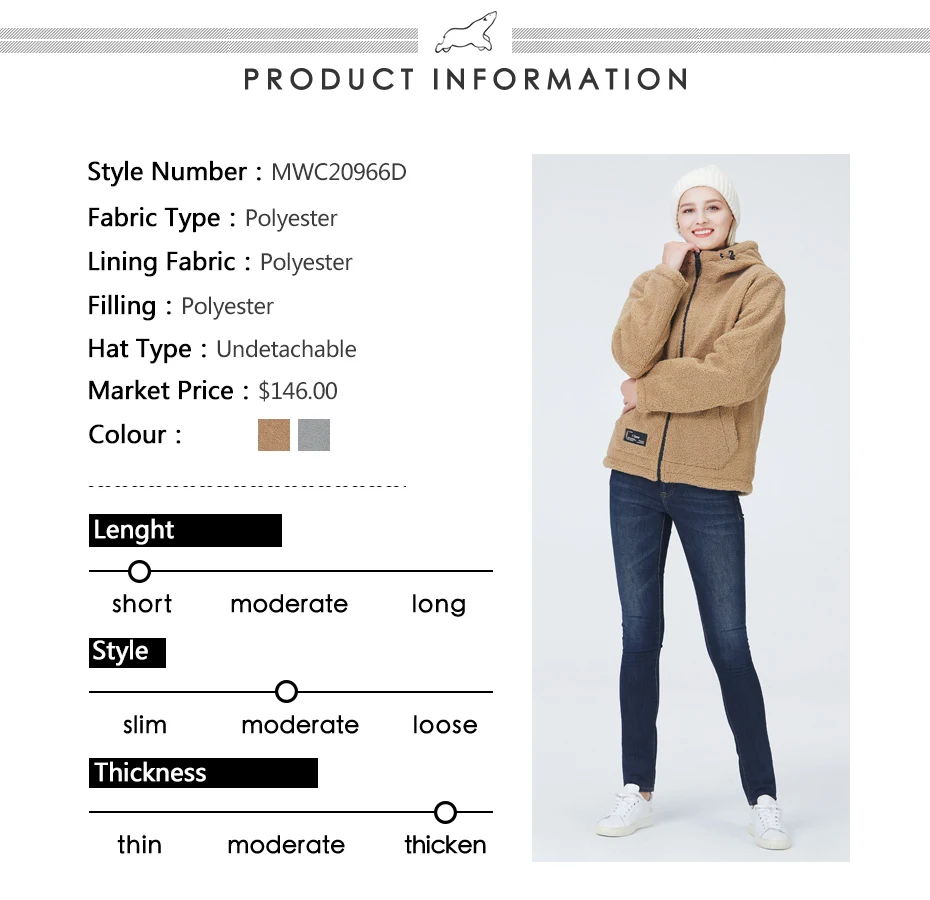Viewport: 930px width, 900px height.
Task: Click the Thickness slider circle marker
Action: pyautogui.click(x=445, y=812)
